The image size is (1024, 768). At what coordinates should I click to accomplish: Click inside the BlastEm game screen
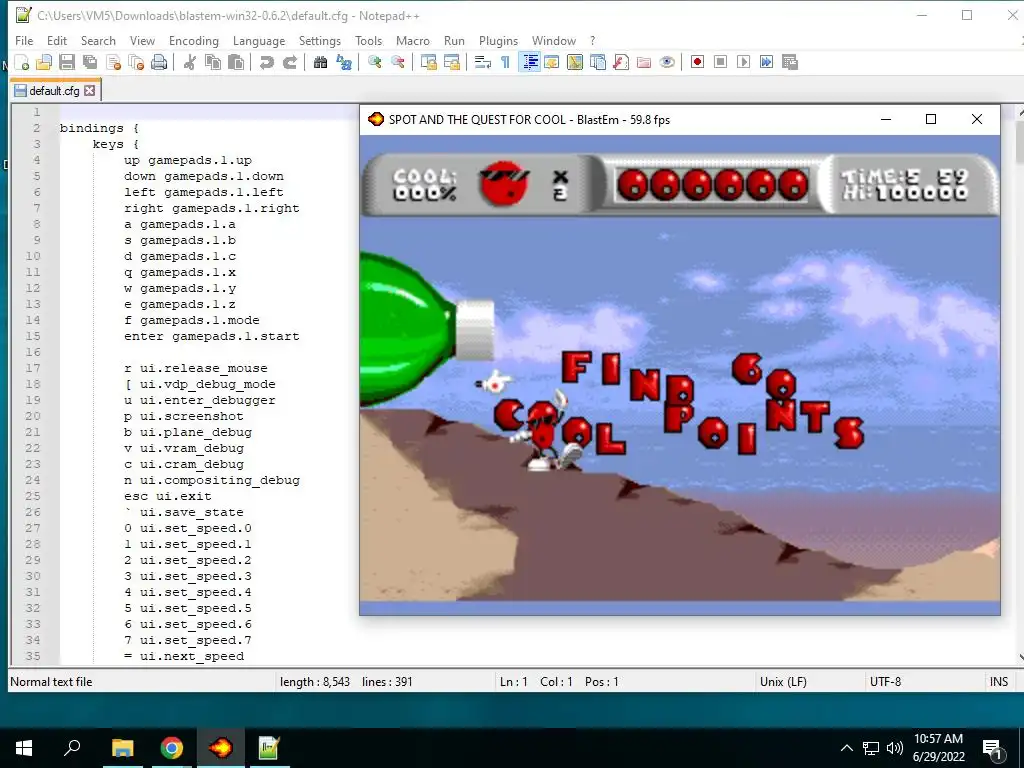680,375
